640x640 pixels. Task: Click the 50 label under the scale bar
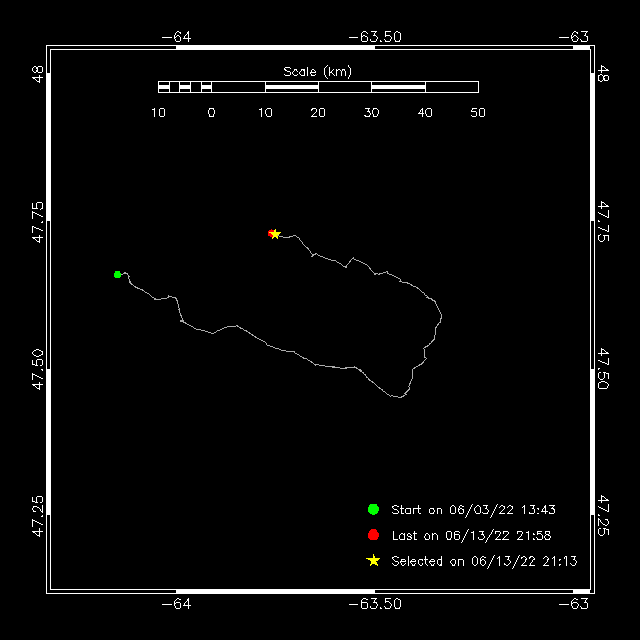(478, 113)
